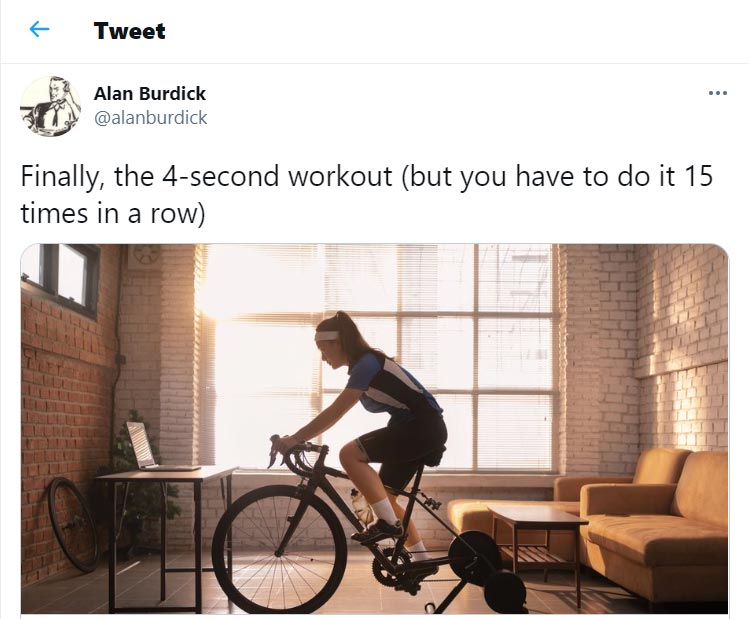Click the small window above red brick wall

(x=63, y=279)
